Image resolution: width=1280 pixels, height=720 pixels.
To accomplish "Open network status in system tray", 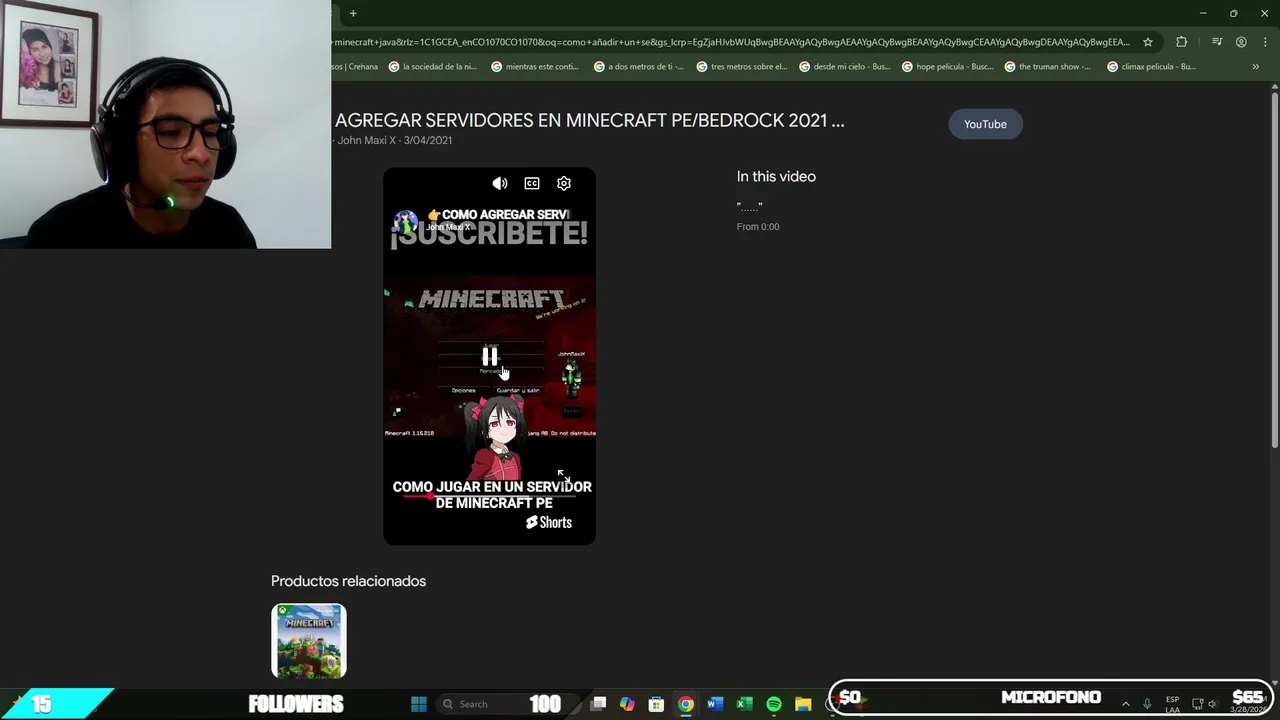I will coord(1197,704).
